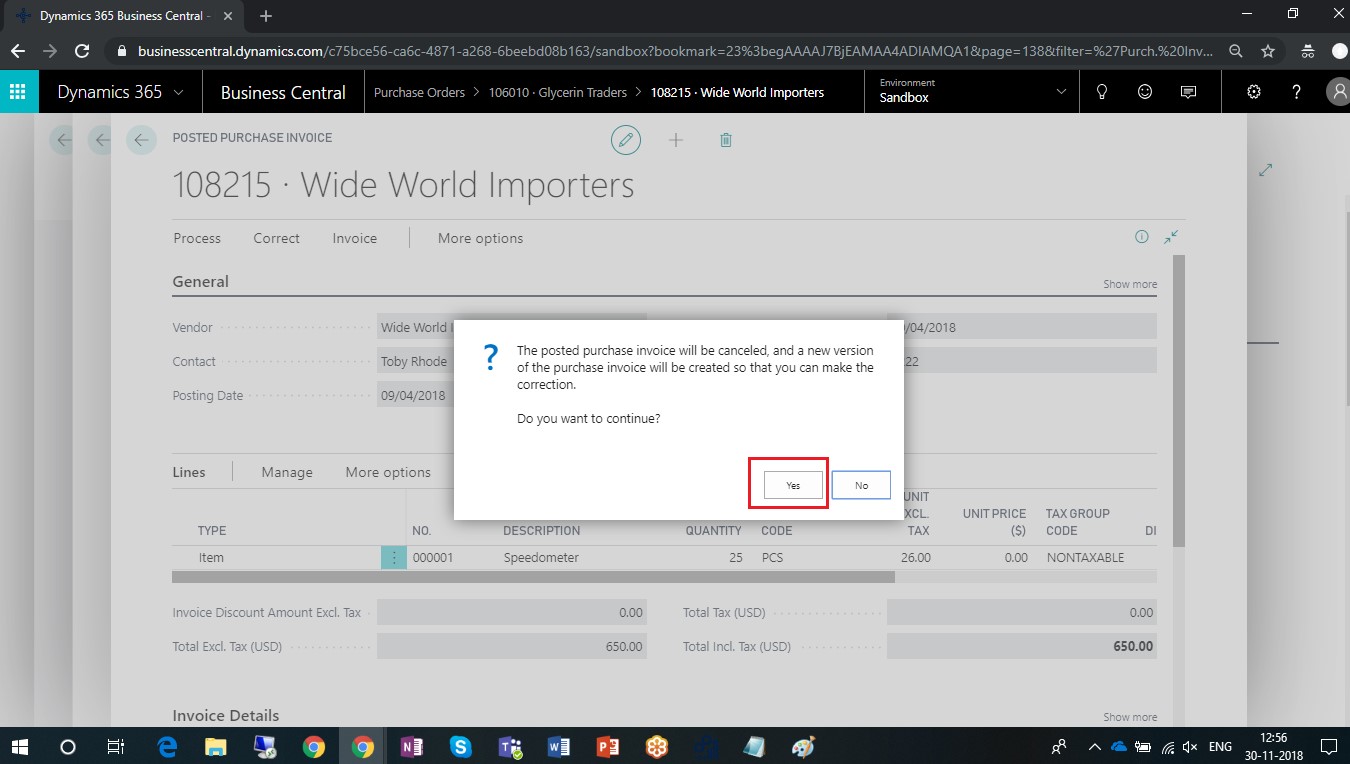Image resolution: width=1350 pixels, height=764 pixels.
Task: Click the Posting Date field 09/04/2018
Action: point(415,395)
